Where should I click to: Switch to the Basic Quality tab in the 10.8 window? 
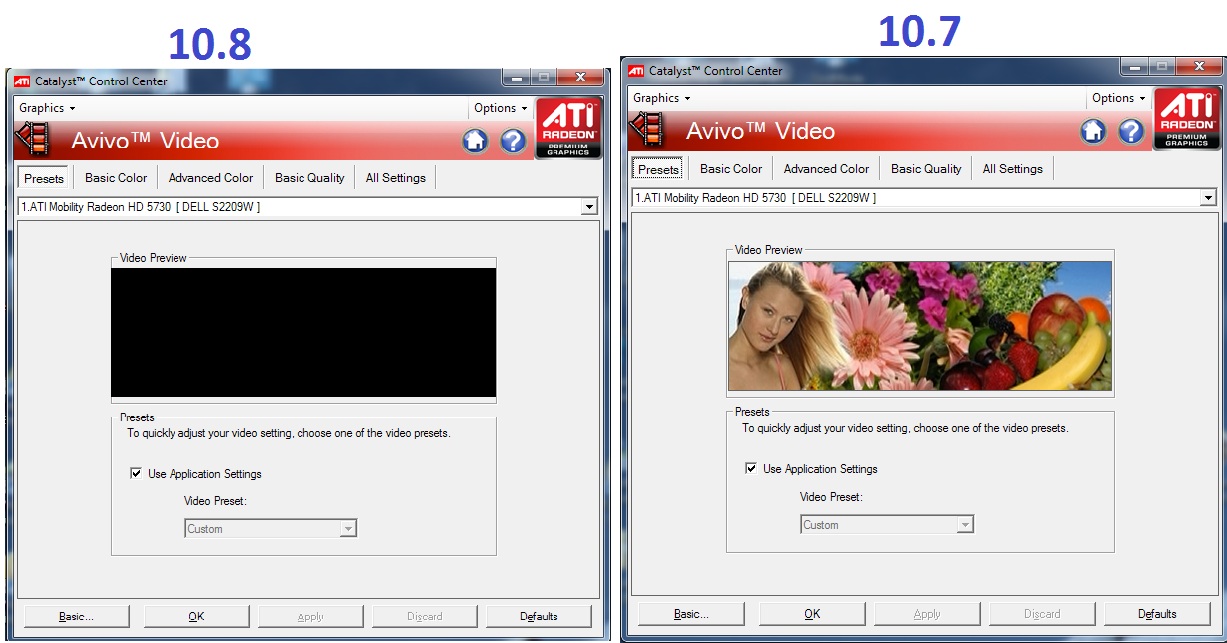pos(310,178)
